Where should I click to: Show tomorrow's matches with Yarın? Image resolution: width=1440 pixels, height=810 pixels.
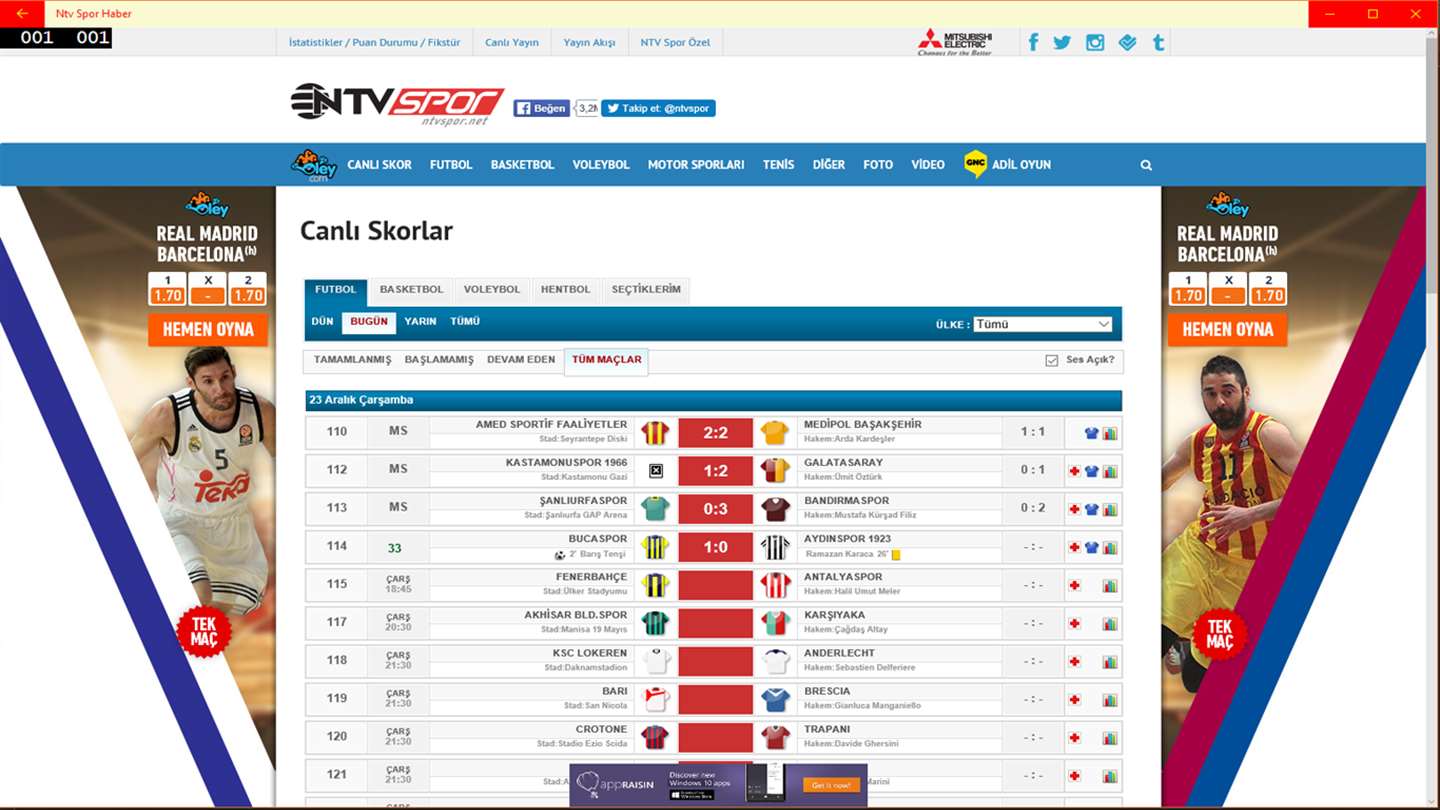click(x=420, y=322)
